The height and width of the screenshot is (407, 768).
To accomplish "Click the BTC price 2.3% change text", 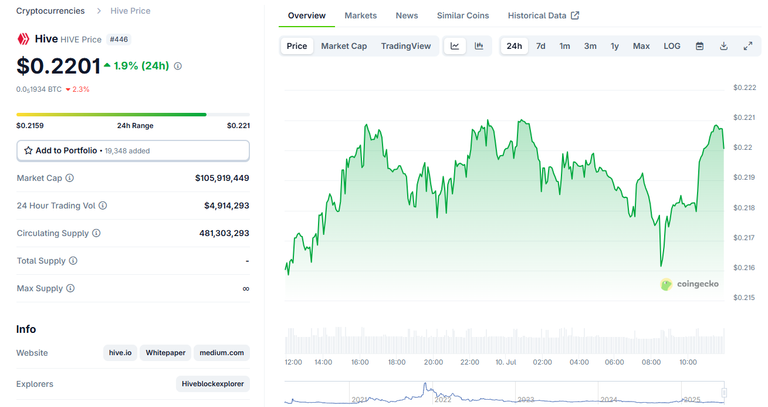I will click(x=77, y=89).
